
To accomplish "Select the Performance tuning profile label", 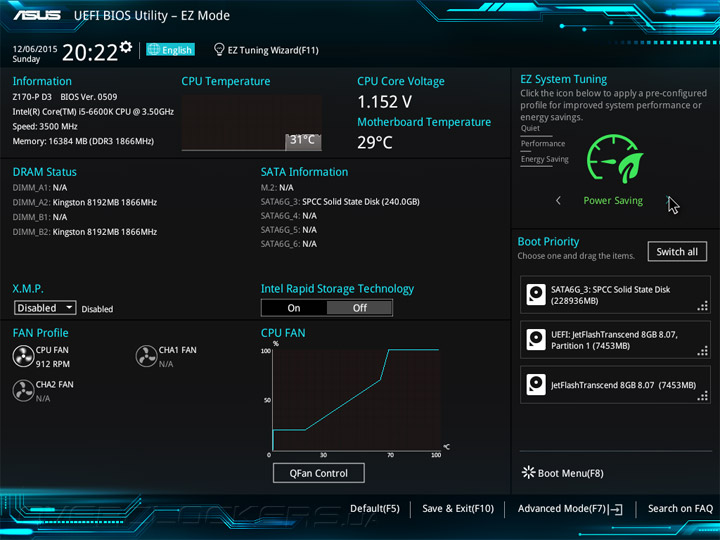I will (543, 144).
